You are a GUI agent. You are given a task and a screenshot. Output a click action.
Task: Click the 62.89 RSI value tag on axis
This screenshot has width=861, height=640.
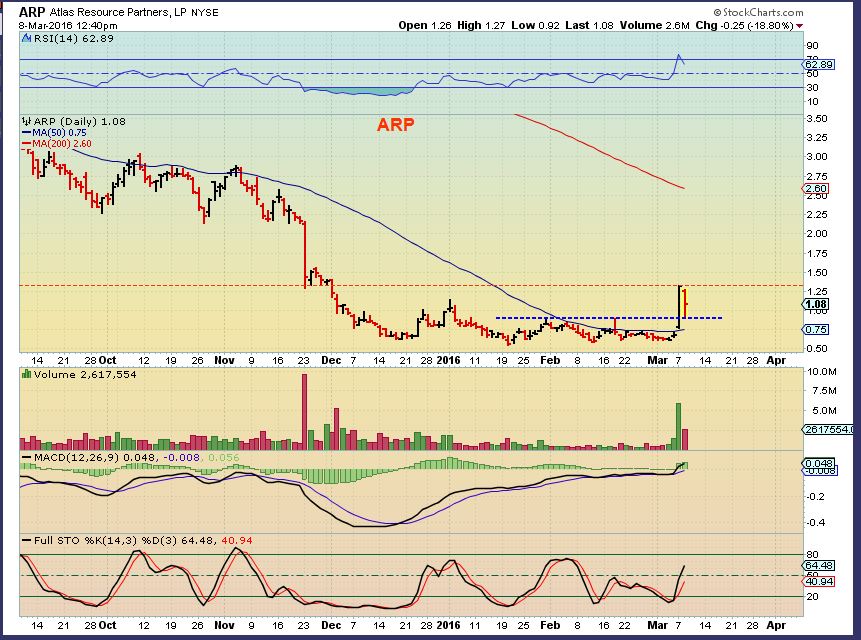[x=820, y=65]
